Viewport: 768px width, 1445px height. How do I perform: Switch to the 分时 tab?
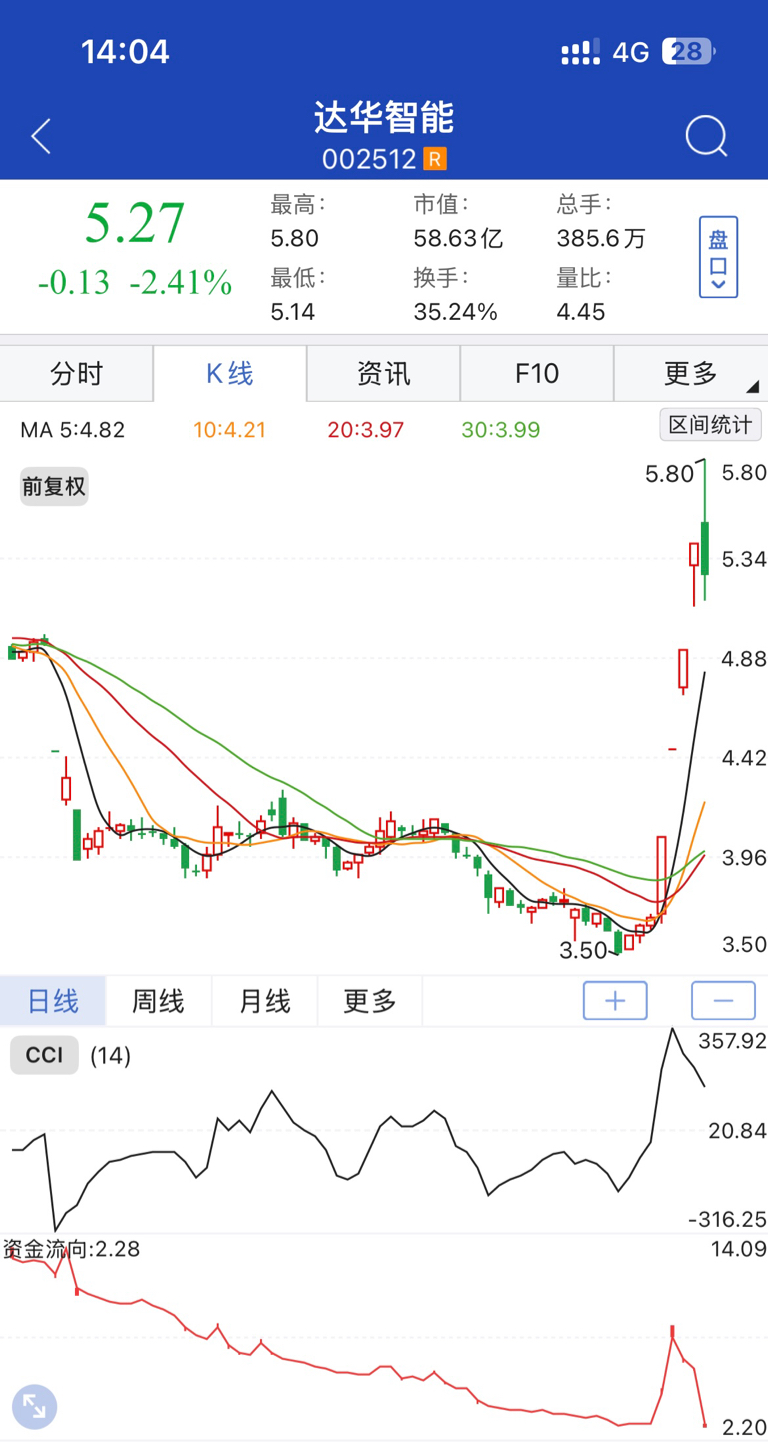(77, 374)
